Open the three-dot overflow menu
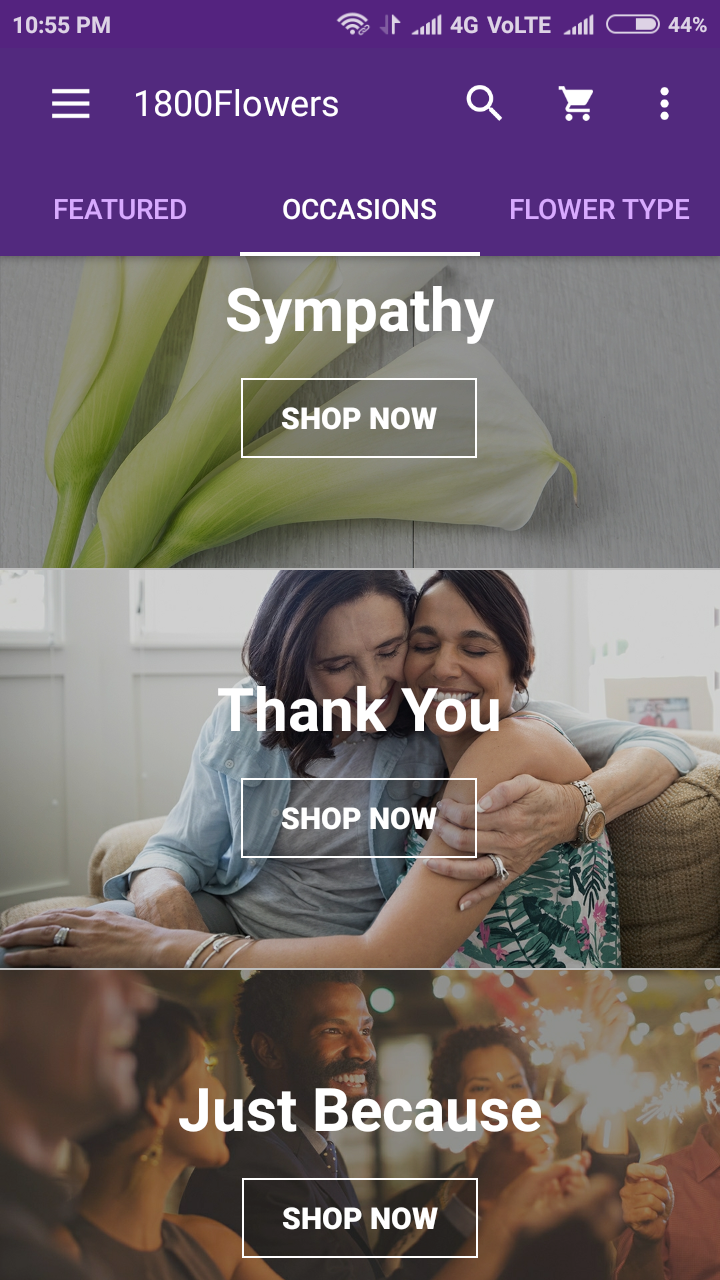This screenshot has width=720, height=1280. point(664,104)
